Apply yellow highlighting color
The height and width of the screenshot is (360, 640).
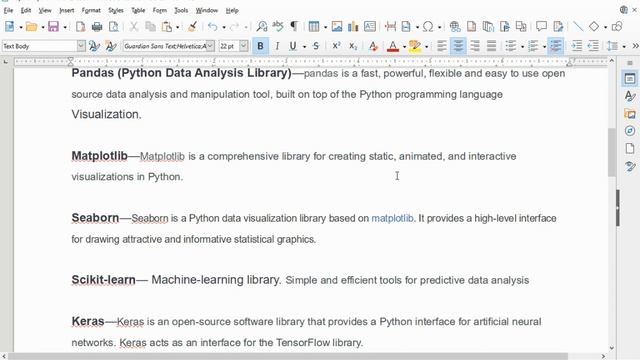[x=415, y=46]
